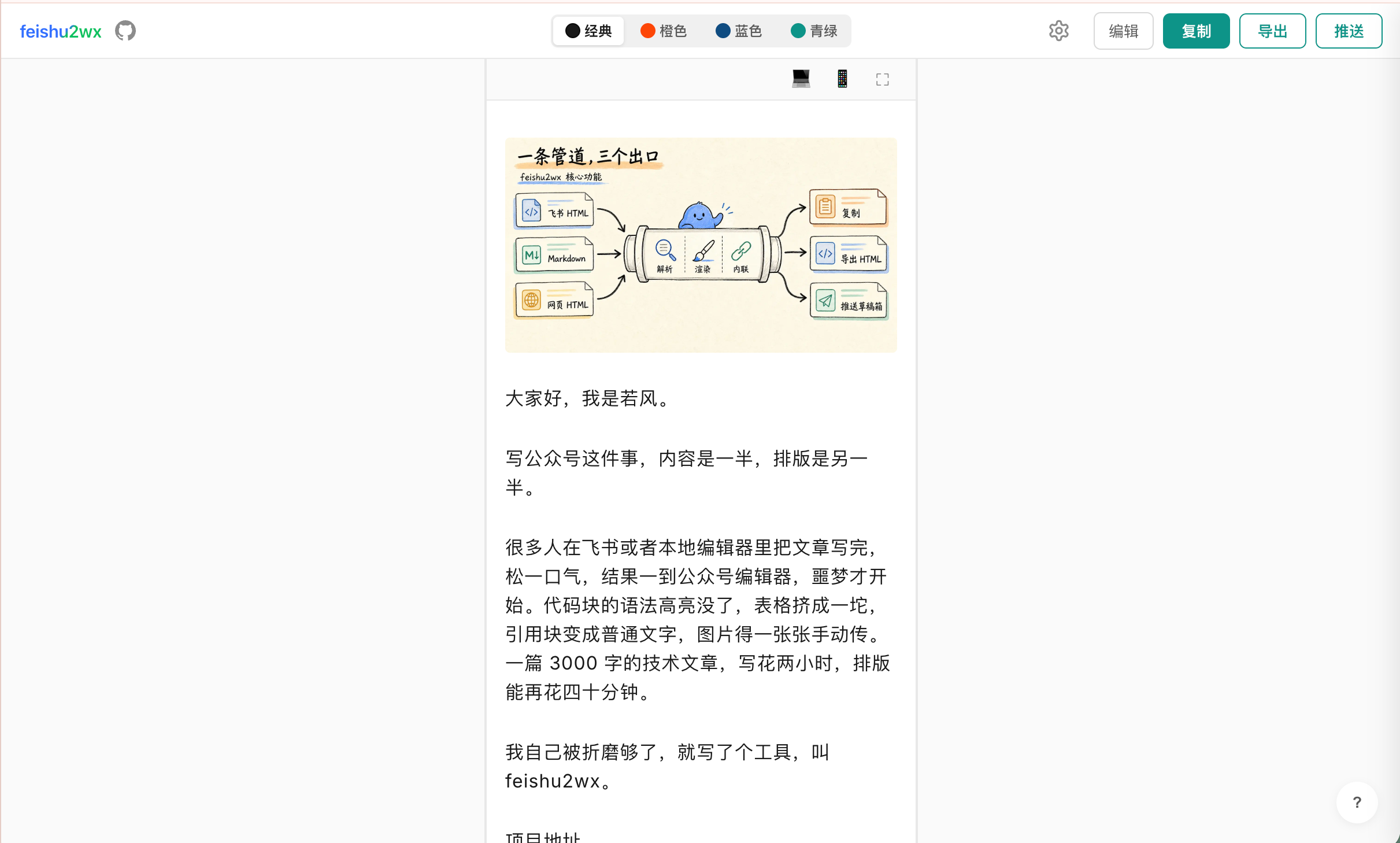The image size is (1400, 843).
Task: Click the 复制 copy button
Action: point(1196,31)
